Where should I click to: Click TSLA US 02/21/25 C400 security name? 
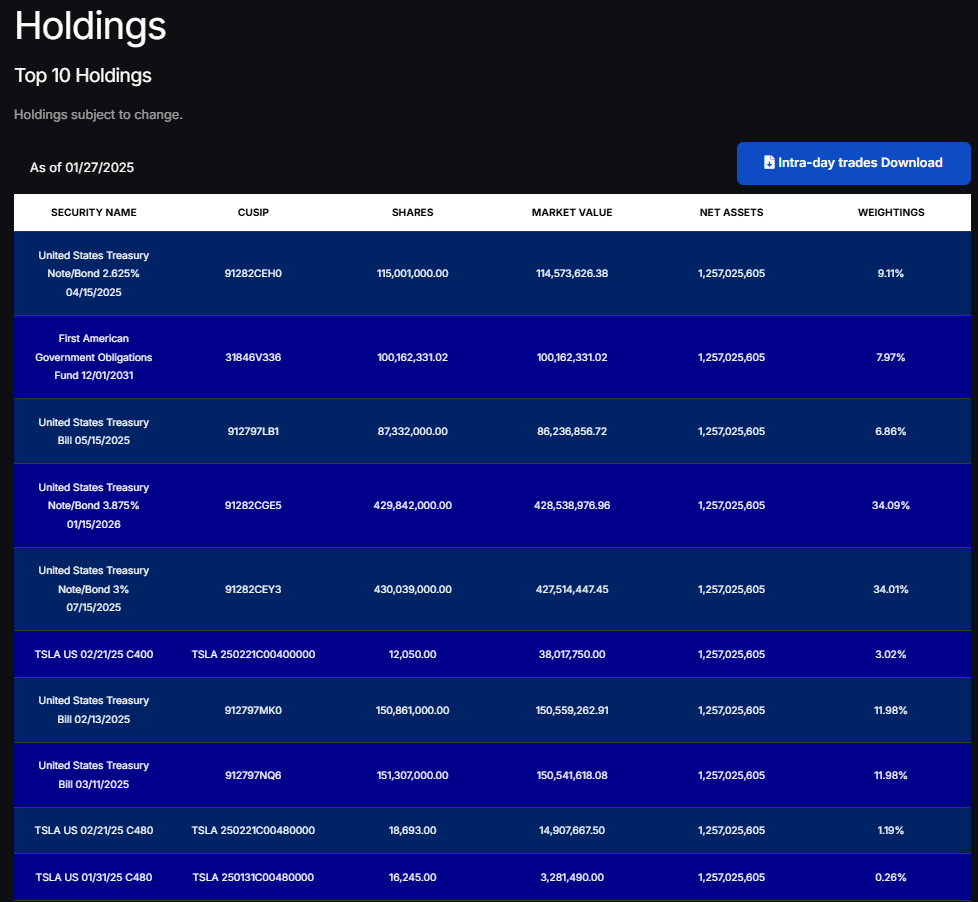coord(94,654)
